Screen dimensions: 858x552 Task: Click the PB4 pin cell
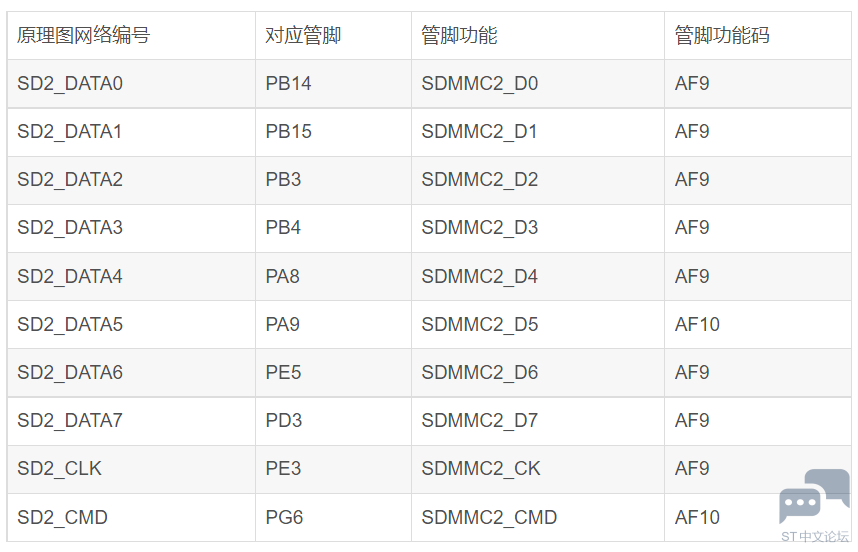[333, 228]
